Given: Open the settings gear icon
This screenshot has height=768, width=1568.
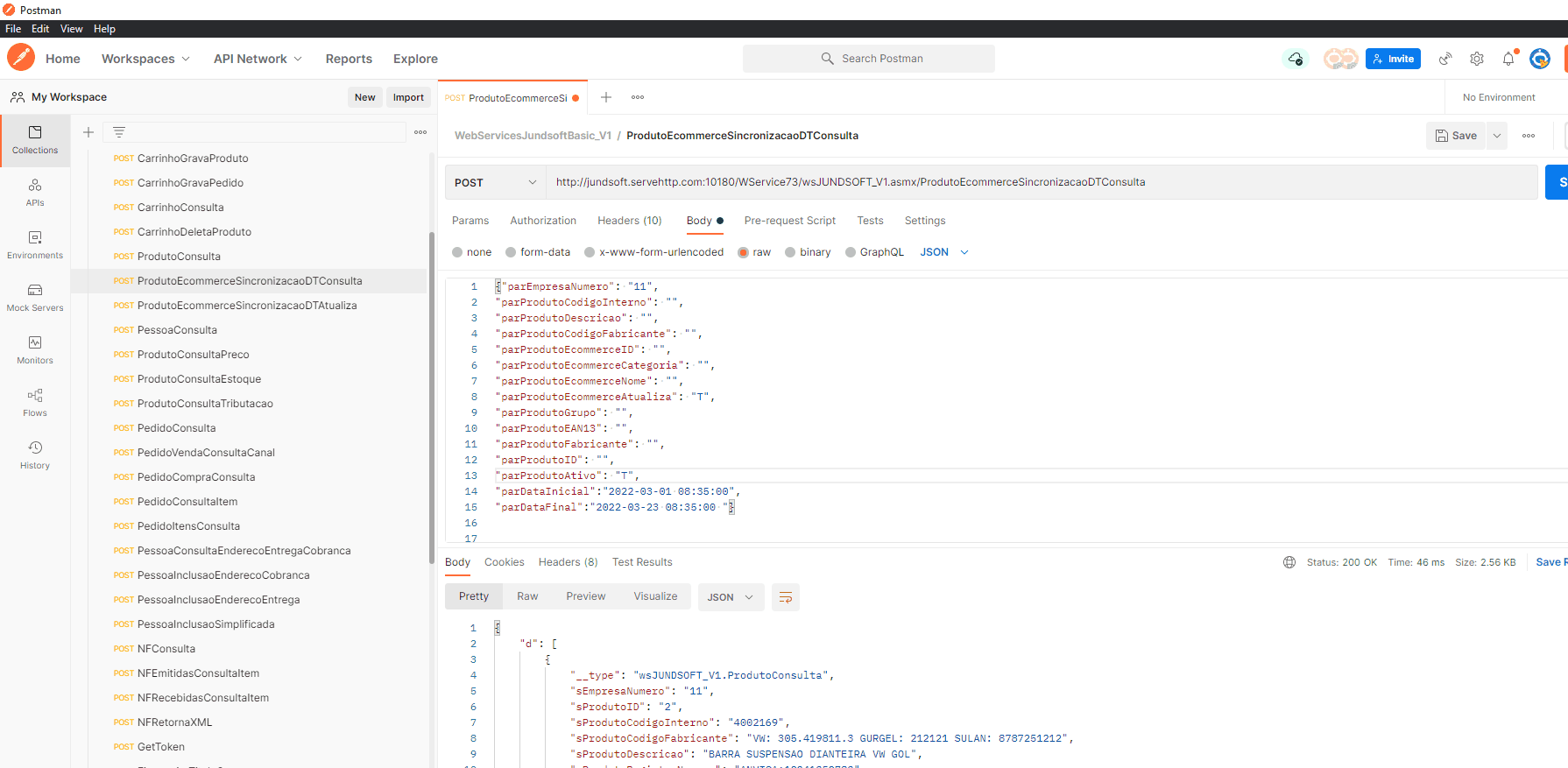Looking at the screenshot, I should (x=1477, y=59).
